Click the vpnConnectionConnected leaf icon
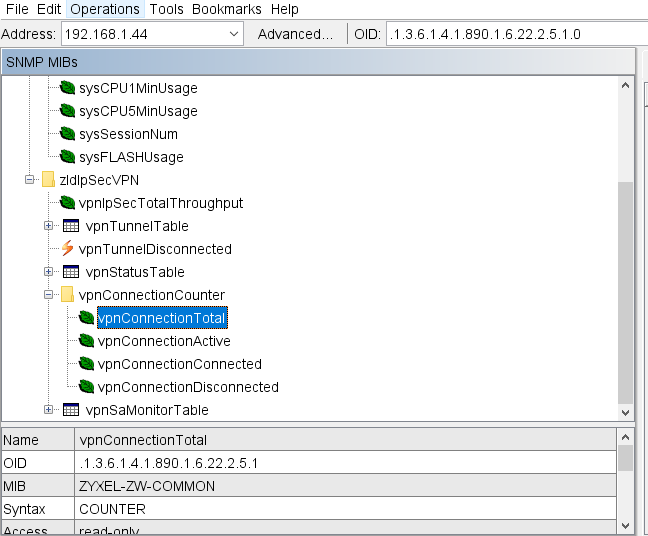 (86, 364)
